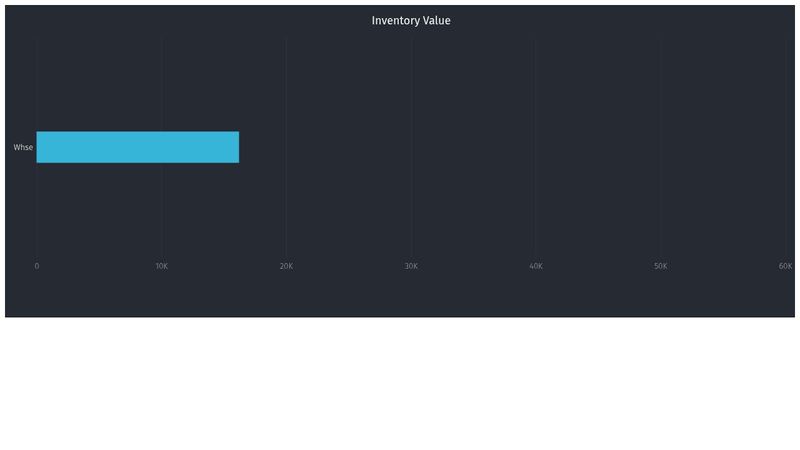Click the blank white area below the chart
The height and width of the screenshot is (450, 800).
(x=400, y=385)
